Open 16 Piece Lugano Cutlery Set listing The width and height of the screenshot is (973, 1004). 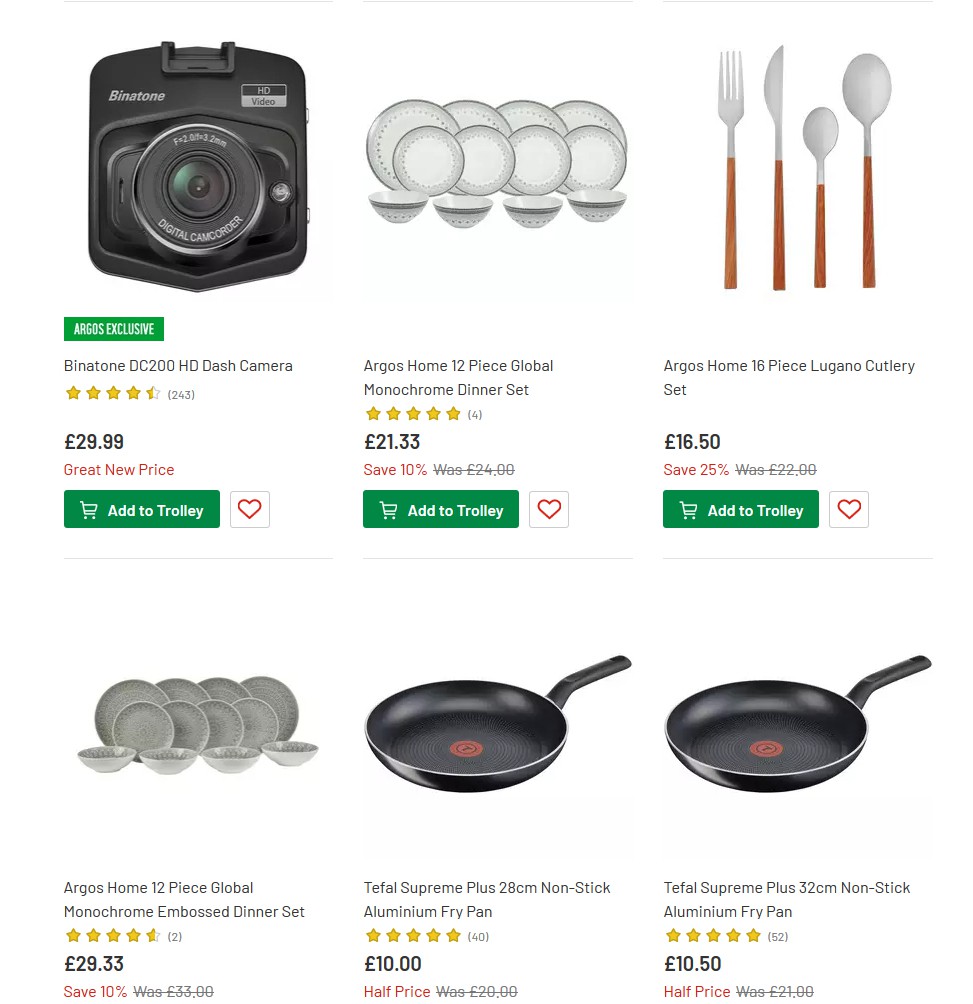point(789,377)
